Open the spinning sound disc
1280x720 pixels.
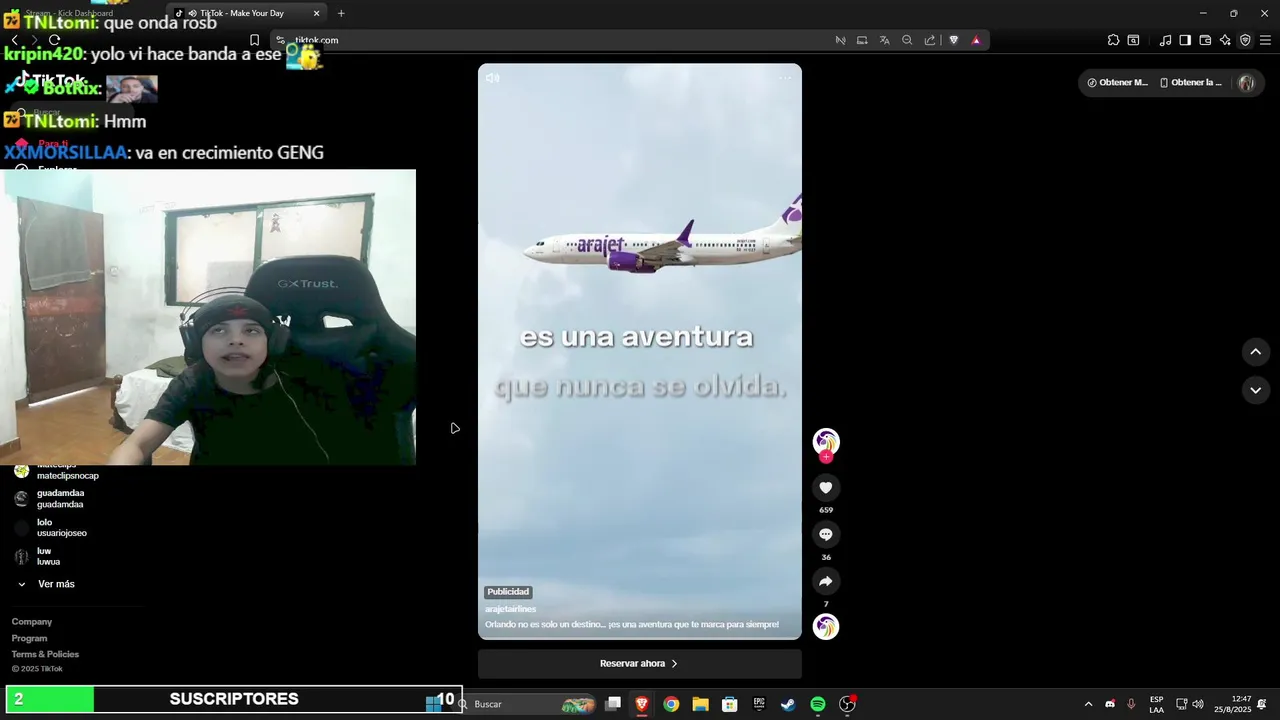(x=826, y=627)
